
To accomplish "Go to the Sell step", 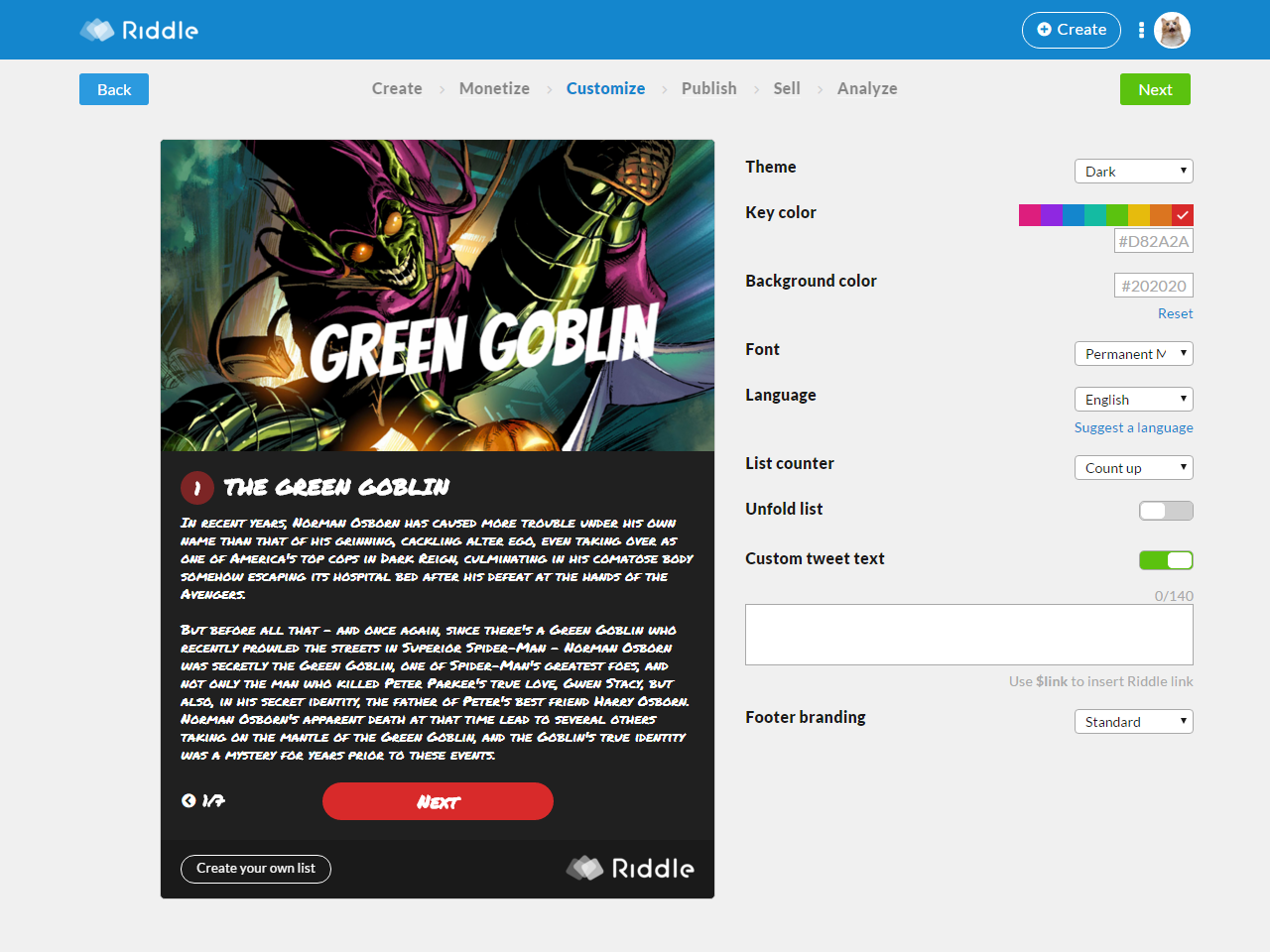I will (787, 88).
